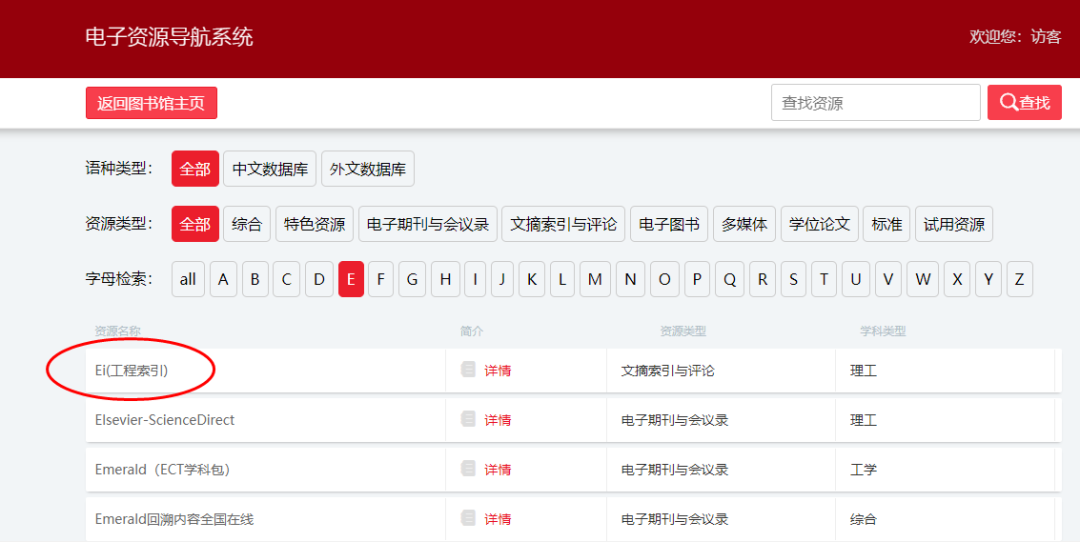
Task: Focus the 查找资源 search input field
Action: [x=875, y=103]
